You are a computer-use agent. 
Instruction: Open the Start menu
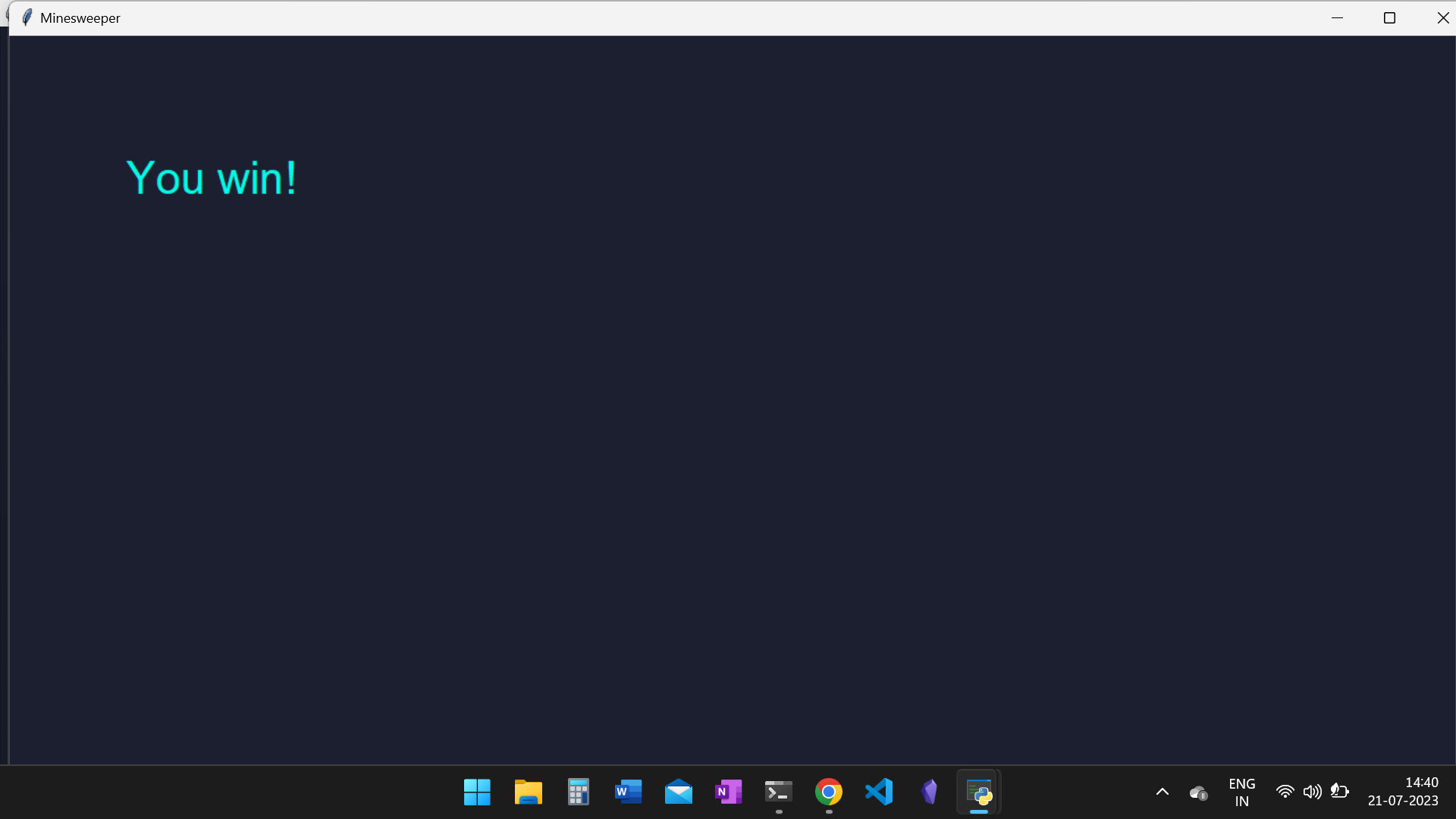[x=476, y=792]
